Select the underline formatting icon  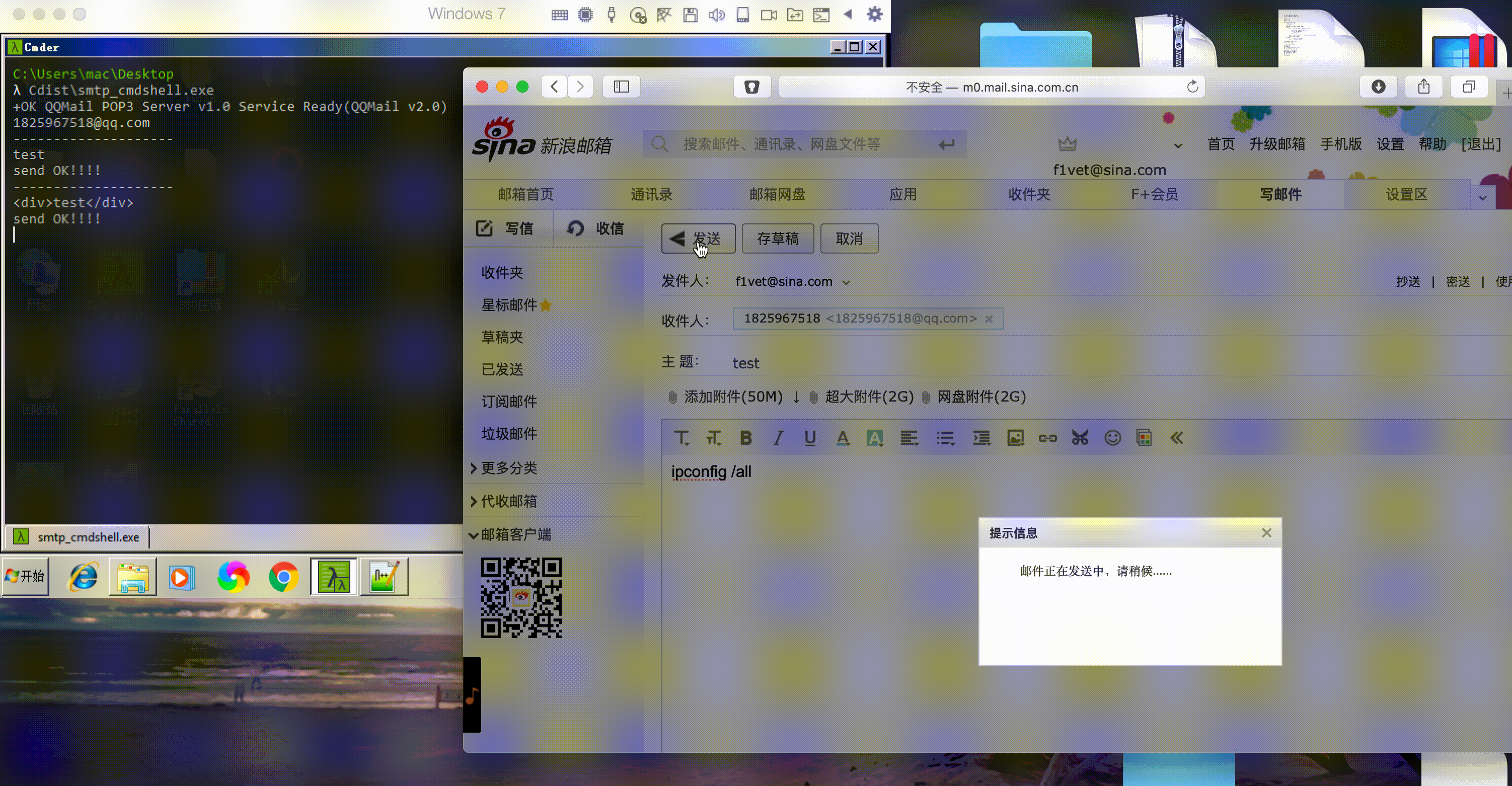tap(810, 438)
